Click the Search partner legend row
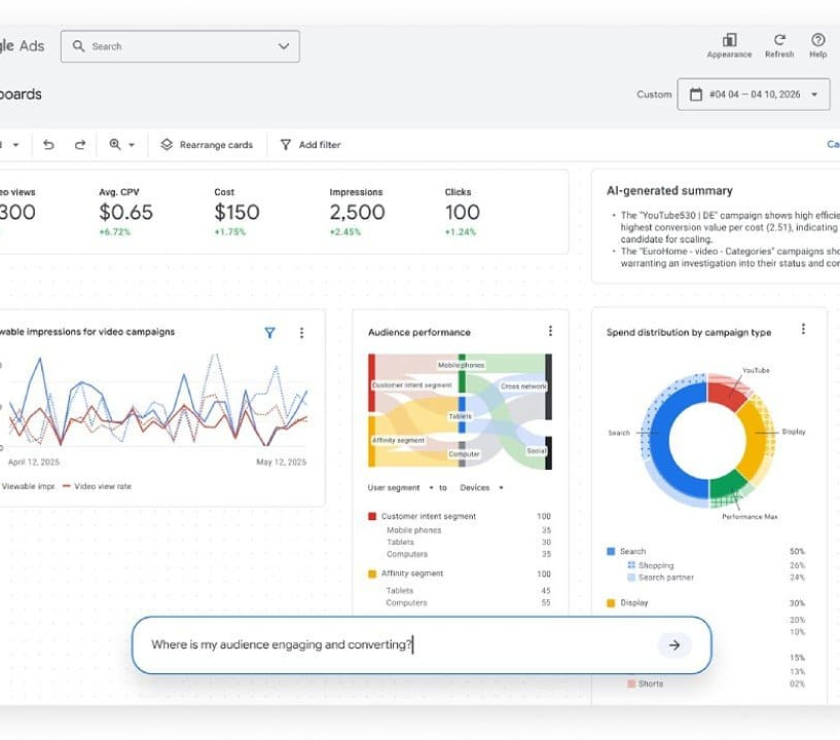840x740 pixels. 716,577
